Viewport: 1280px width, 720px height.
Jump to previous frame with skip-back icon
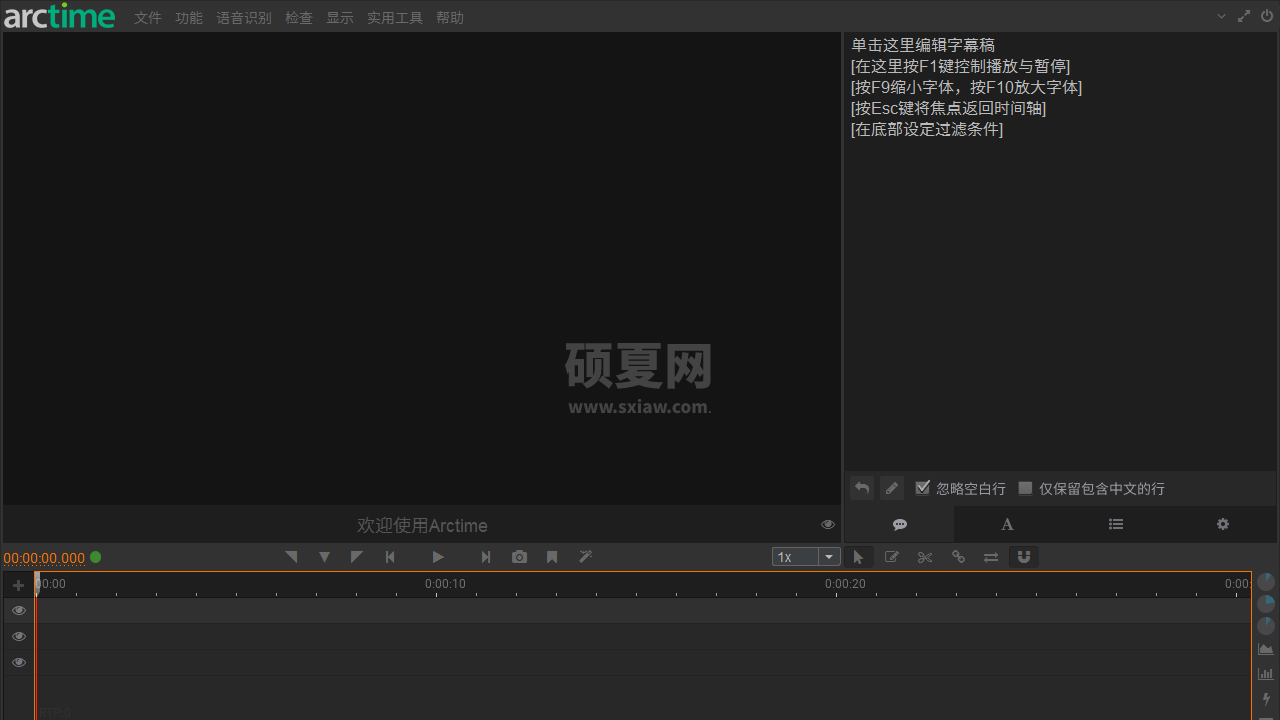point(390,557)
